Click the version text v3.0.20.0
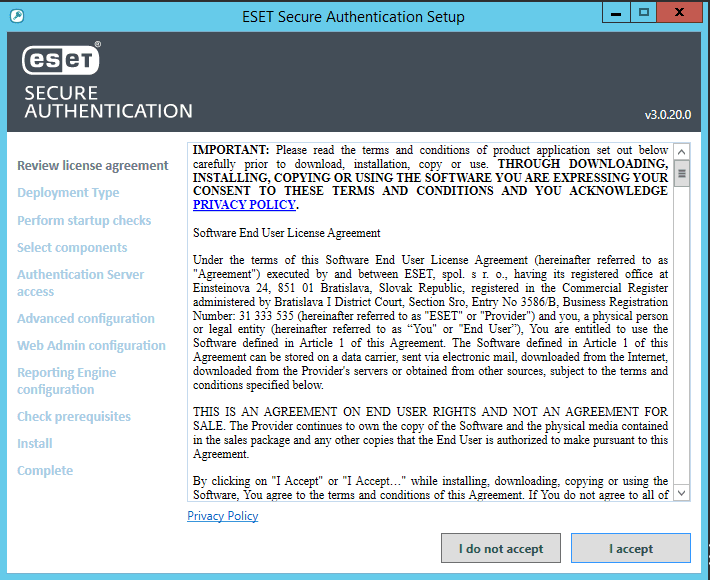710x580 pixels. (668, 115)
